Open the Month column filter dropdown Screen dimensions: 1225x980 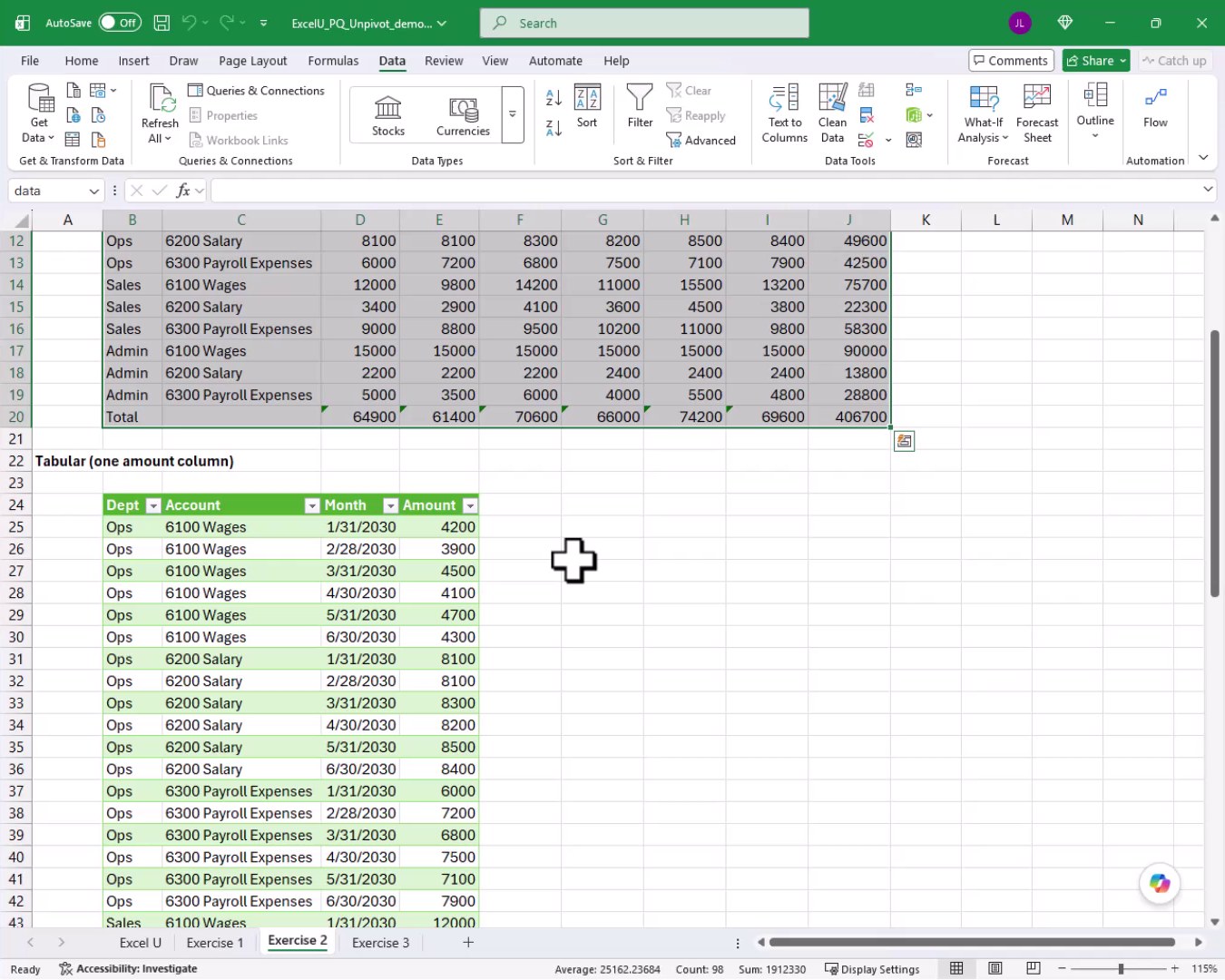391,505
